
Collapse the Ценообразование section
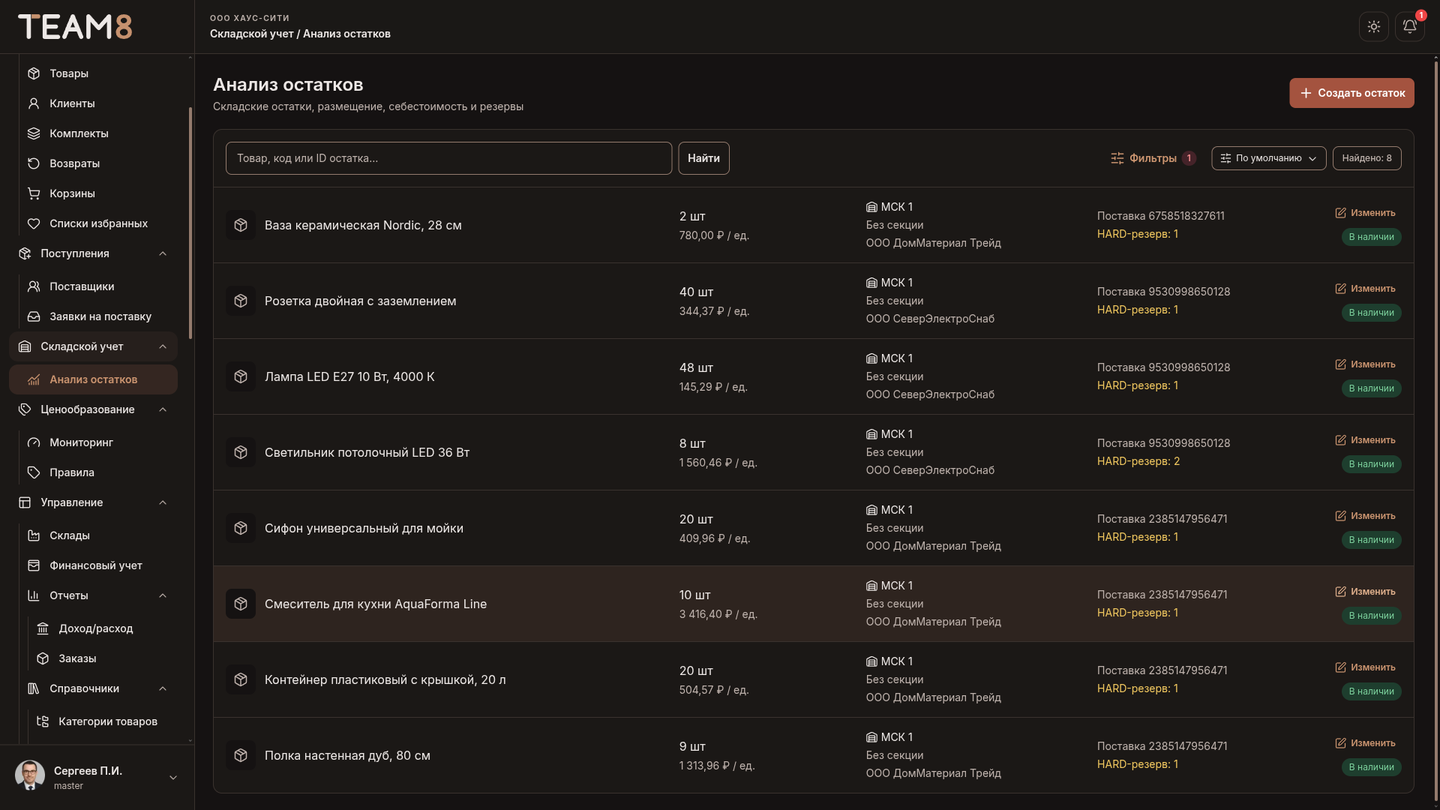163,410
